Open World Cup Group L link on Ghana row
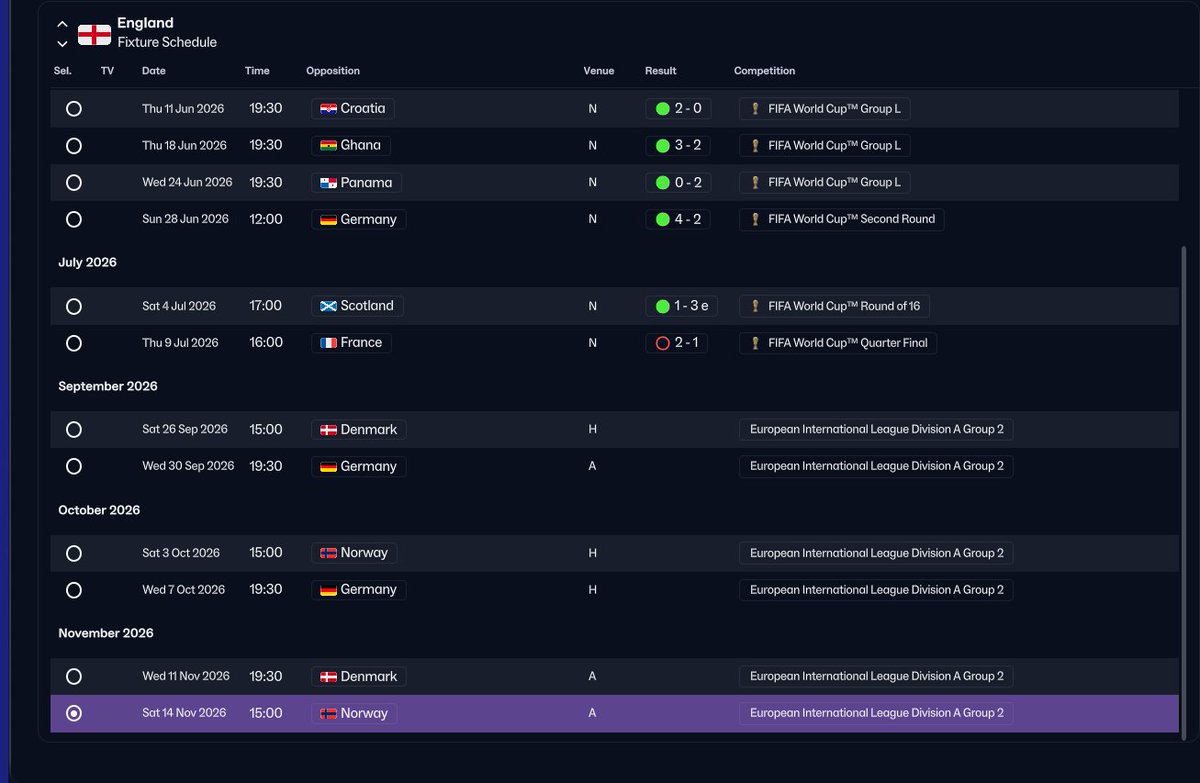This screenshot has width=1200, height=783. click(x=825, y=145)
